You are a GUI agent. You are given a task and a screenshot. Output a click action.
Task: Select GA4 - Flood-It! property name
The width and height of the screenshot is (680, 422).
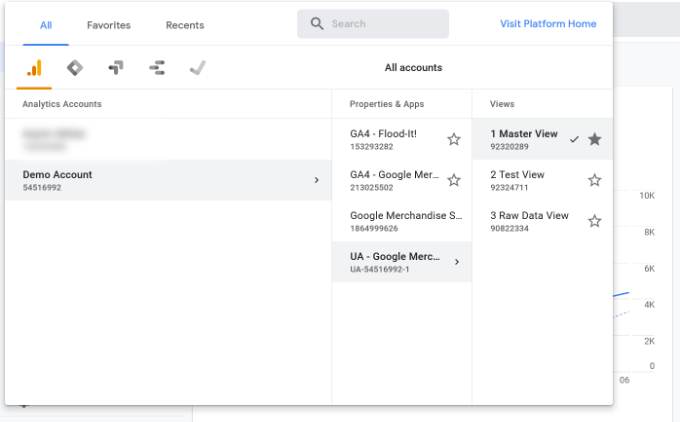[383, 134]
